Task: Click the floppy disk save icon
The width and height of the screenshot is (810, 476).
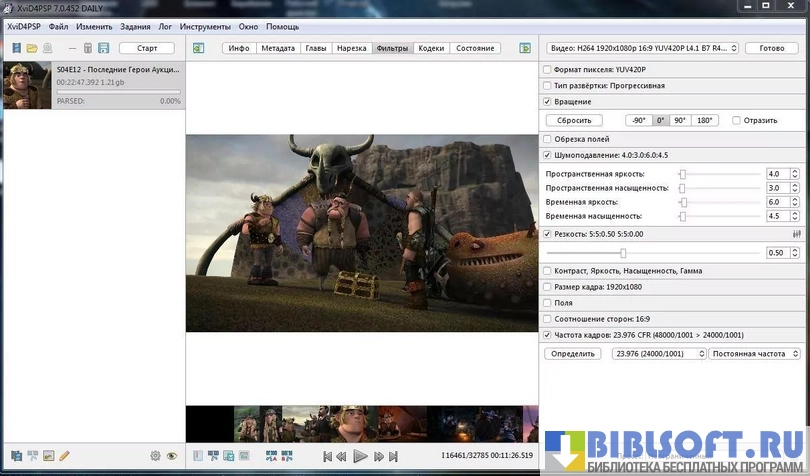Action: (x=103, y=48)
